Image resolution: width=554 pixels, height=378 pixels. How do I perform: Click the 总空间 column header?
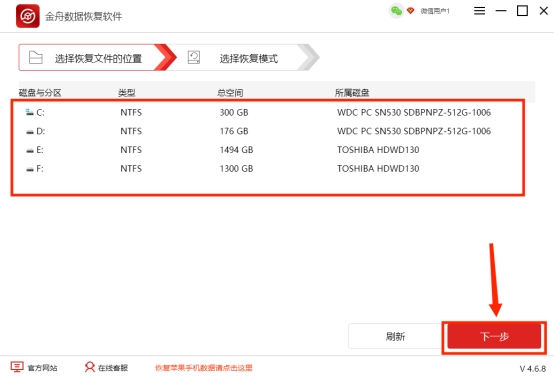[x=230, y=93]
